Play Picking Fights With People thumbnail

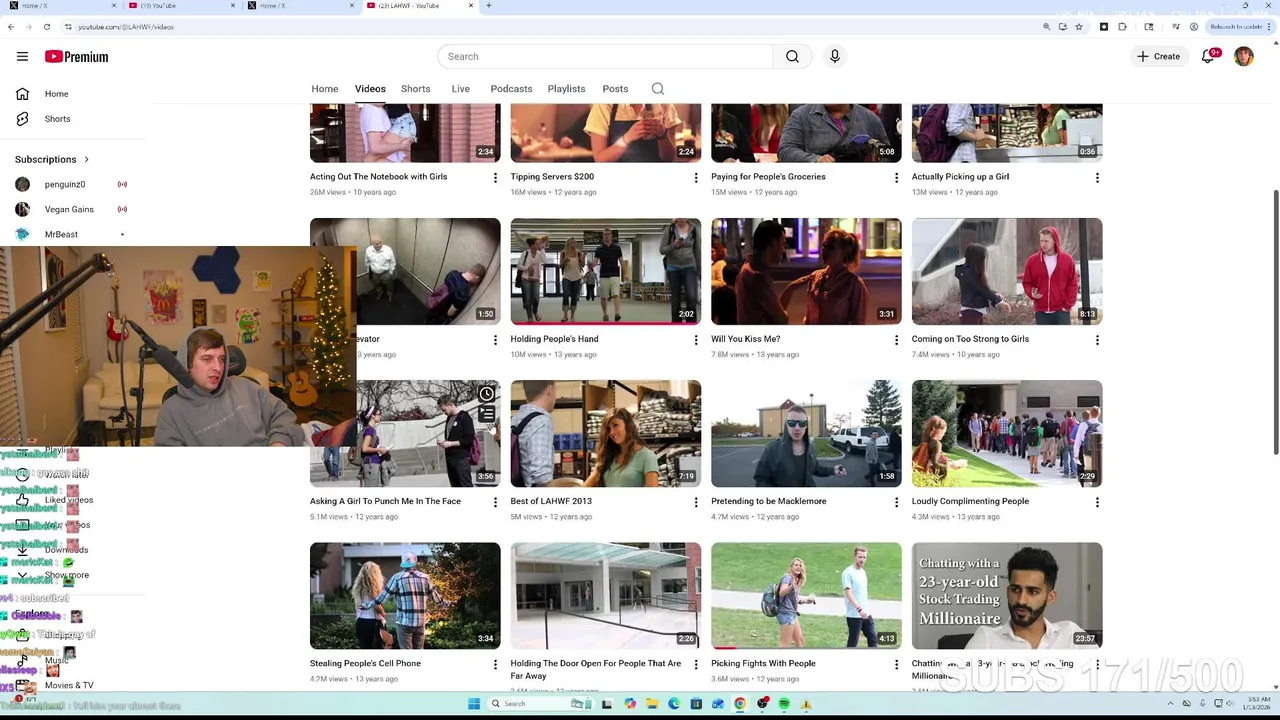[x=806, y=596]
